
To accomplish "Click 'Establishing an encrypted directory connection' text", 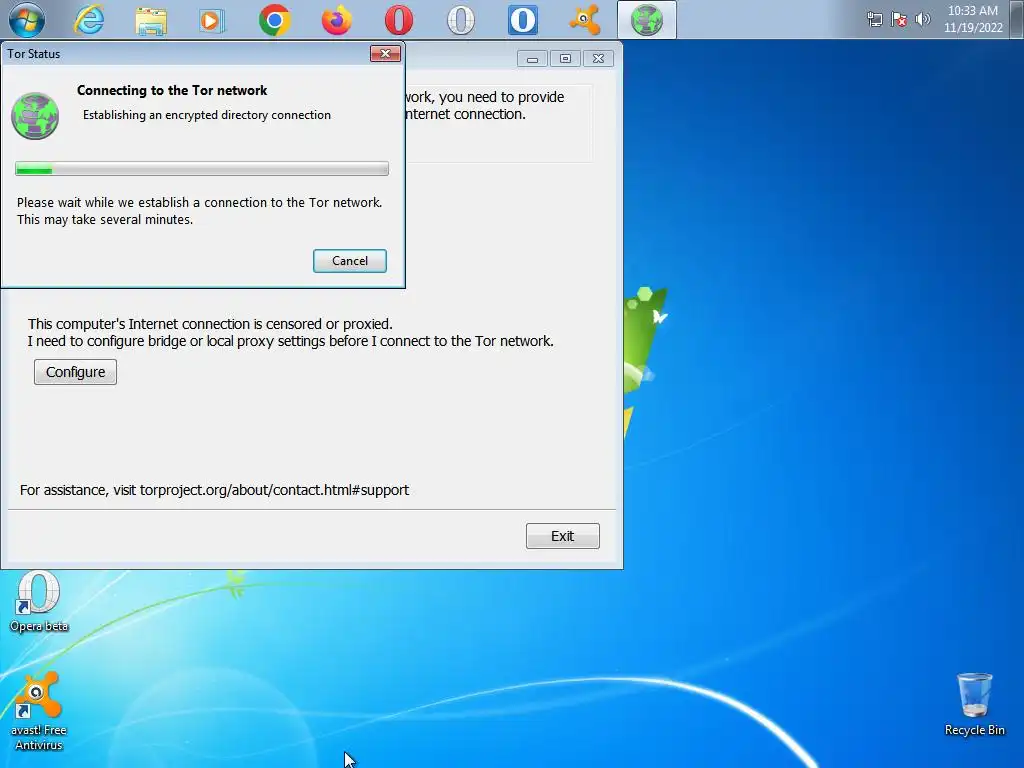I will 206,115.
